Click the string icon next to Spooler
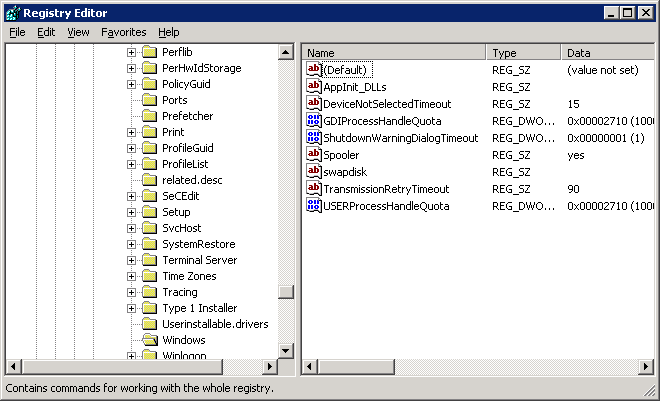660x401 pixels. click(x=313, y=155)
